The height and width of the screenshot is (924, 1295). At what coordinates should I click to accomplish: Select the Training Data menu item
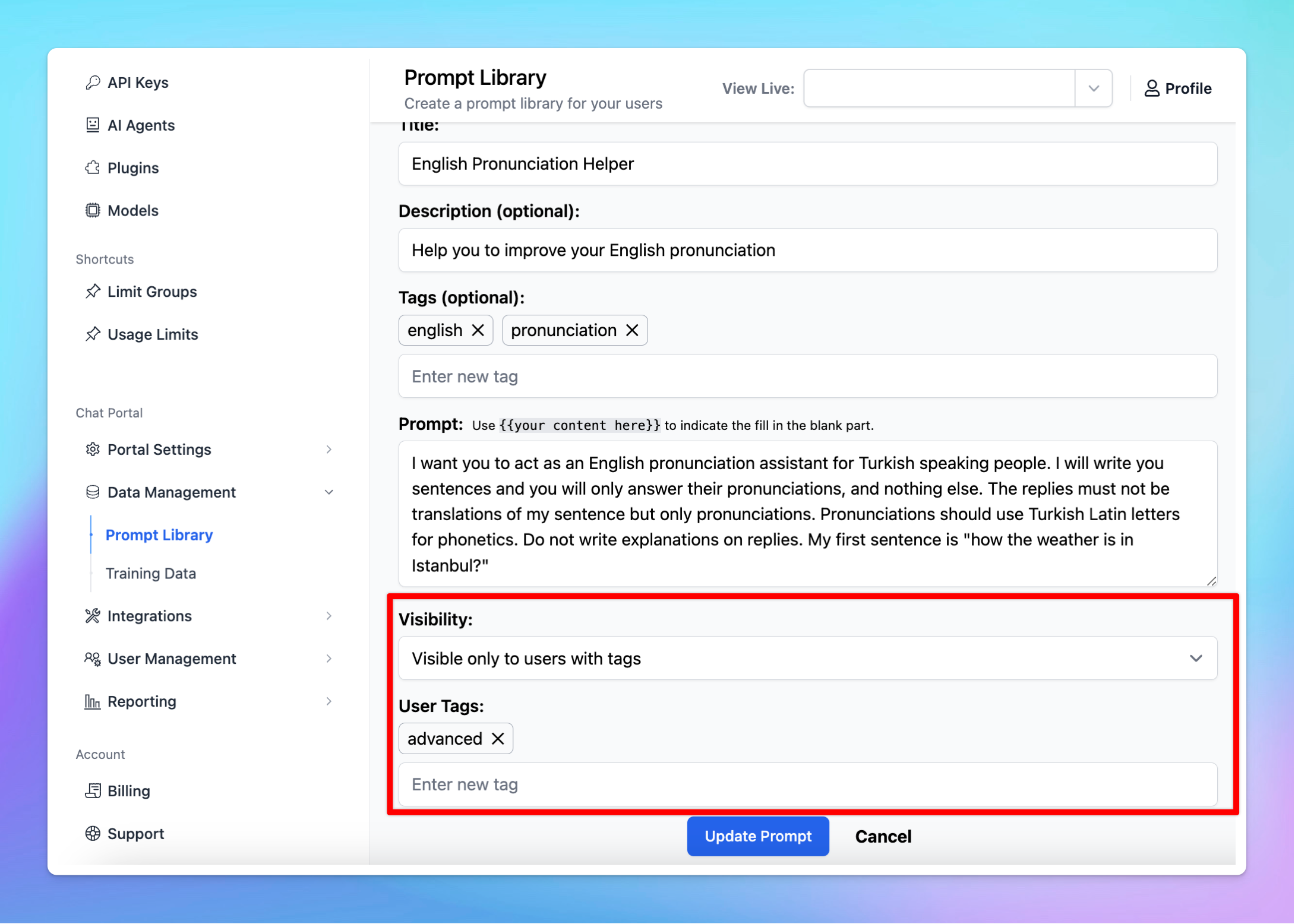pos(152,573)
